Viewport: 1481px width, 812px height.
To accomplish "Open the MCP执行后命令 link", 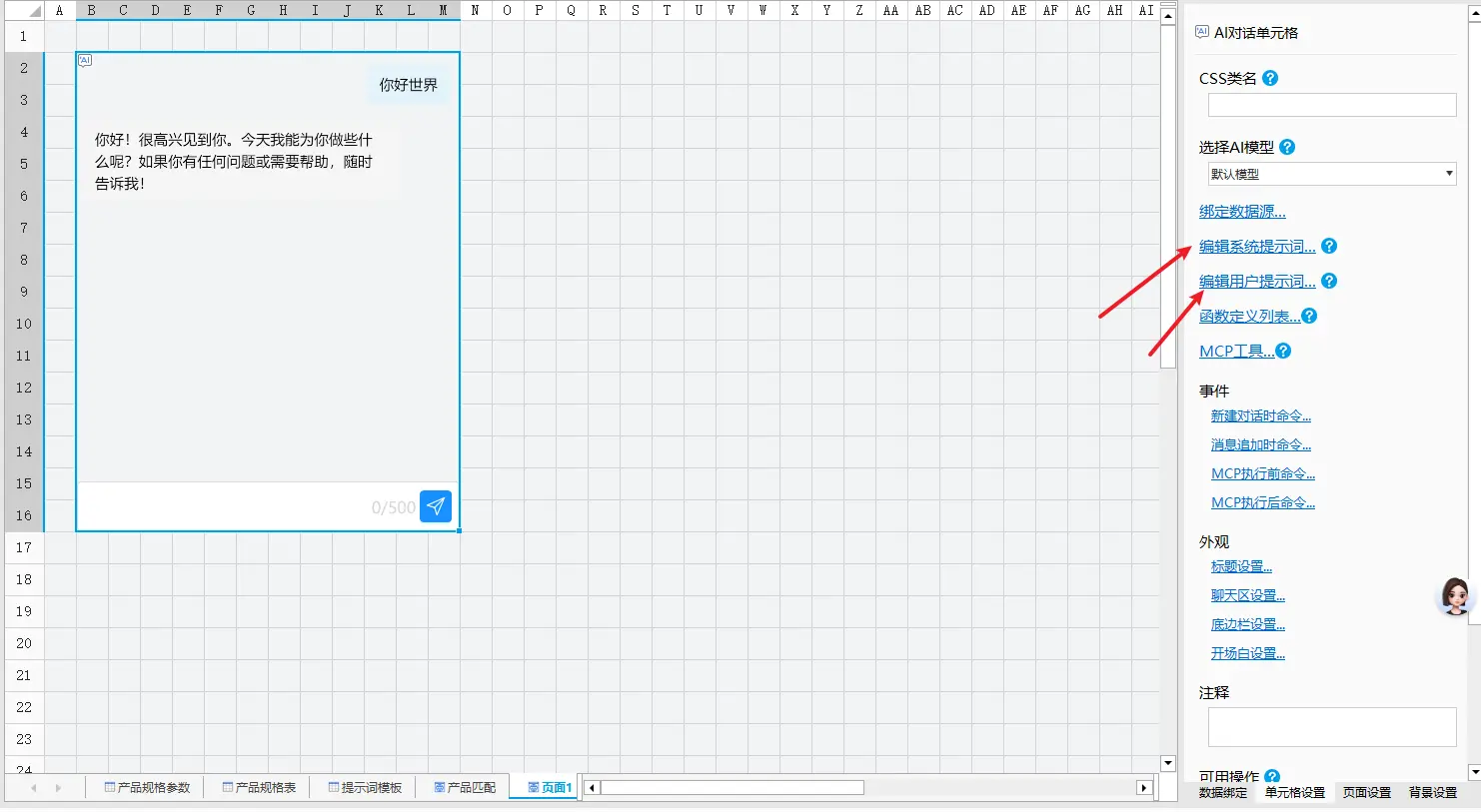I will [x=1263, y=502].
